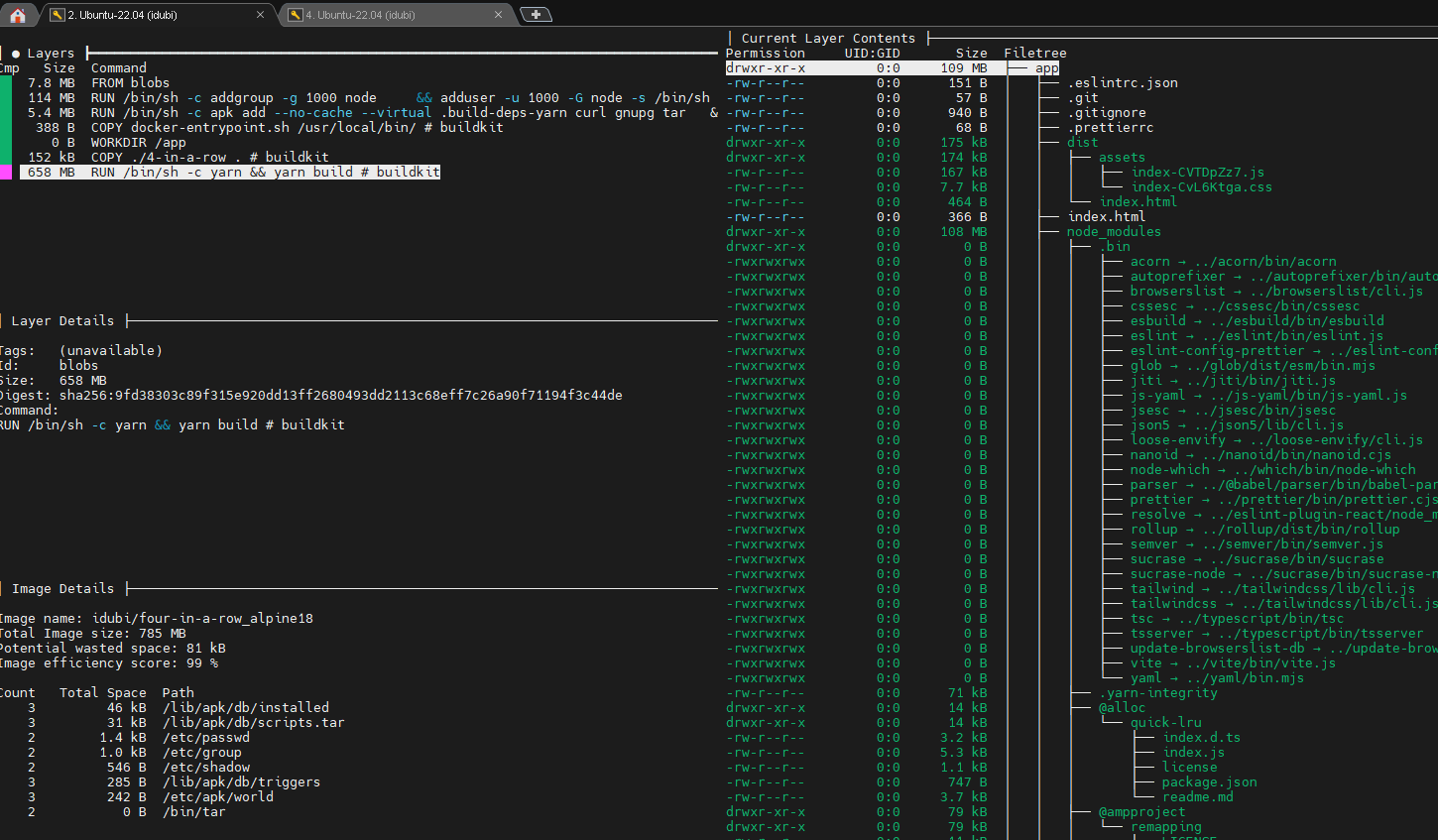The height and width of the screenshot is (840, 1438).
Task: Click the Image Details panel header
Action: 62,588
